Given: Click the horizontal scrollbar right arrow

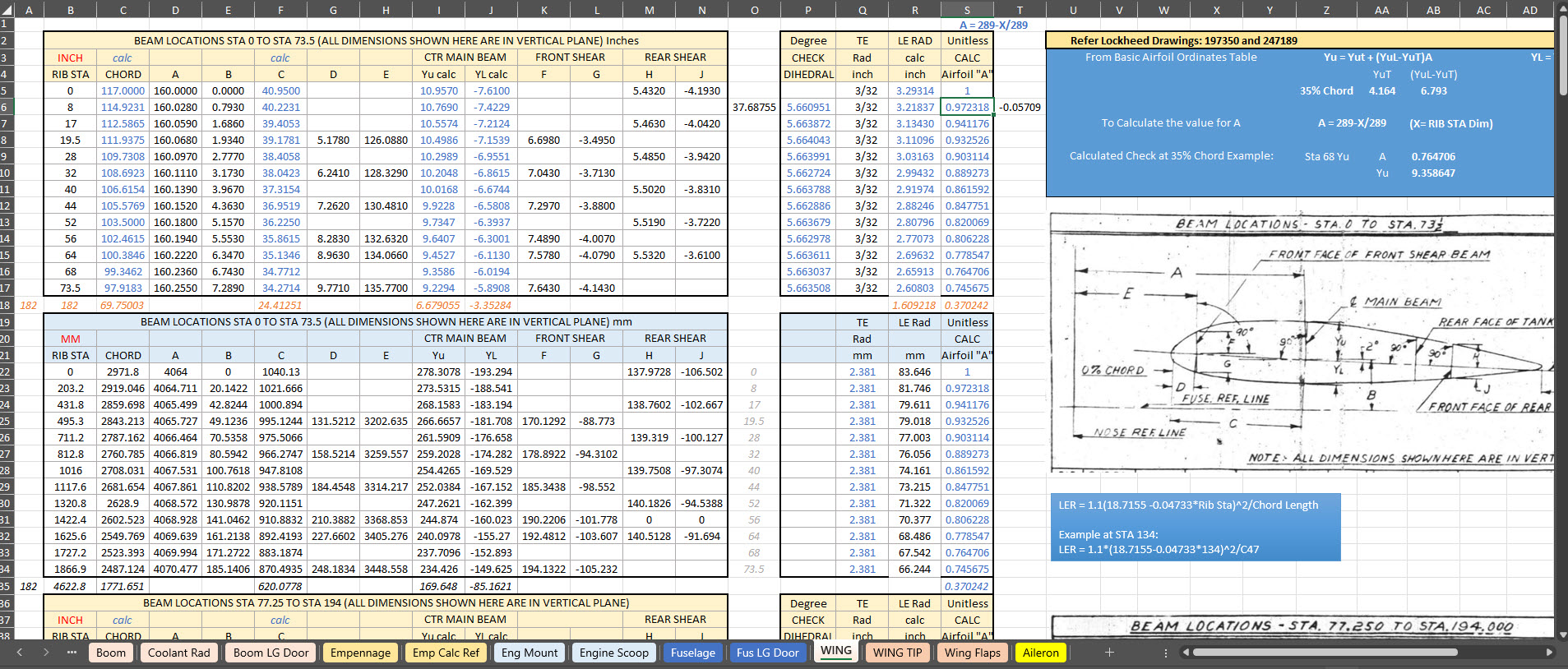Looking at the screenshot, I should [x=1549, y=653].
